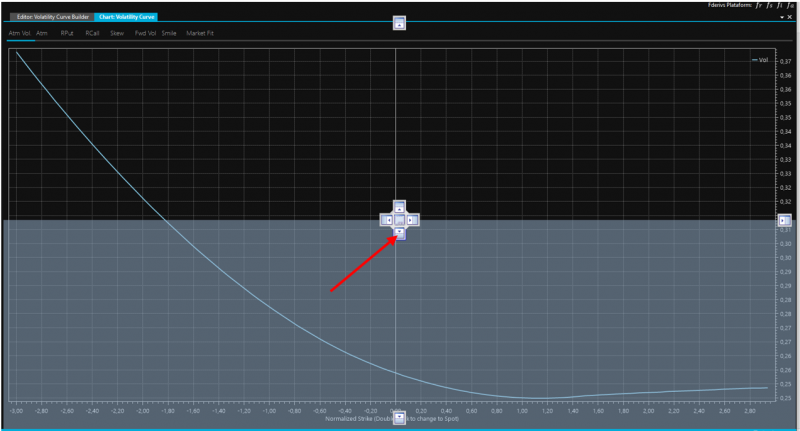Viewport: 800px width, 431px height.
Task: Select the Chart: Volatility Curve tab
Action: 125,18
